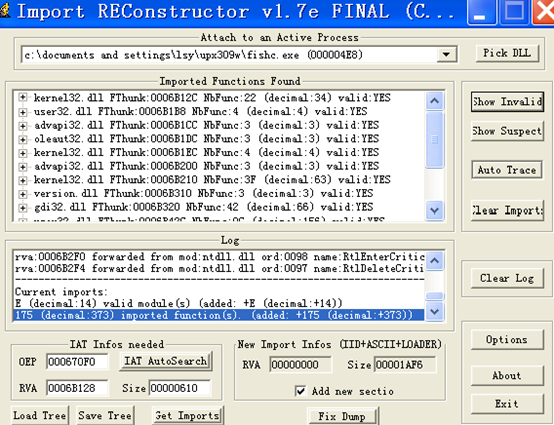Select the rva:0006B2F0 forwarded log line

tap(219, 256)
